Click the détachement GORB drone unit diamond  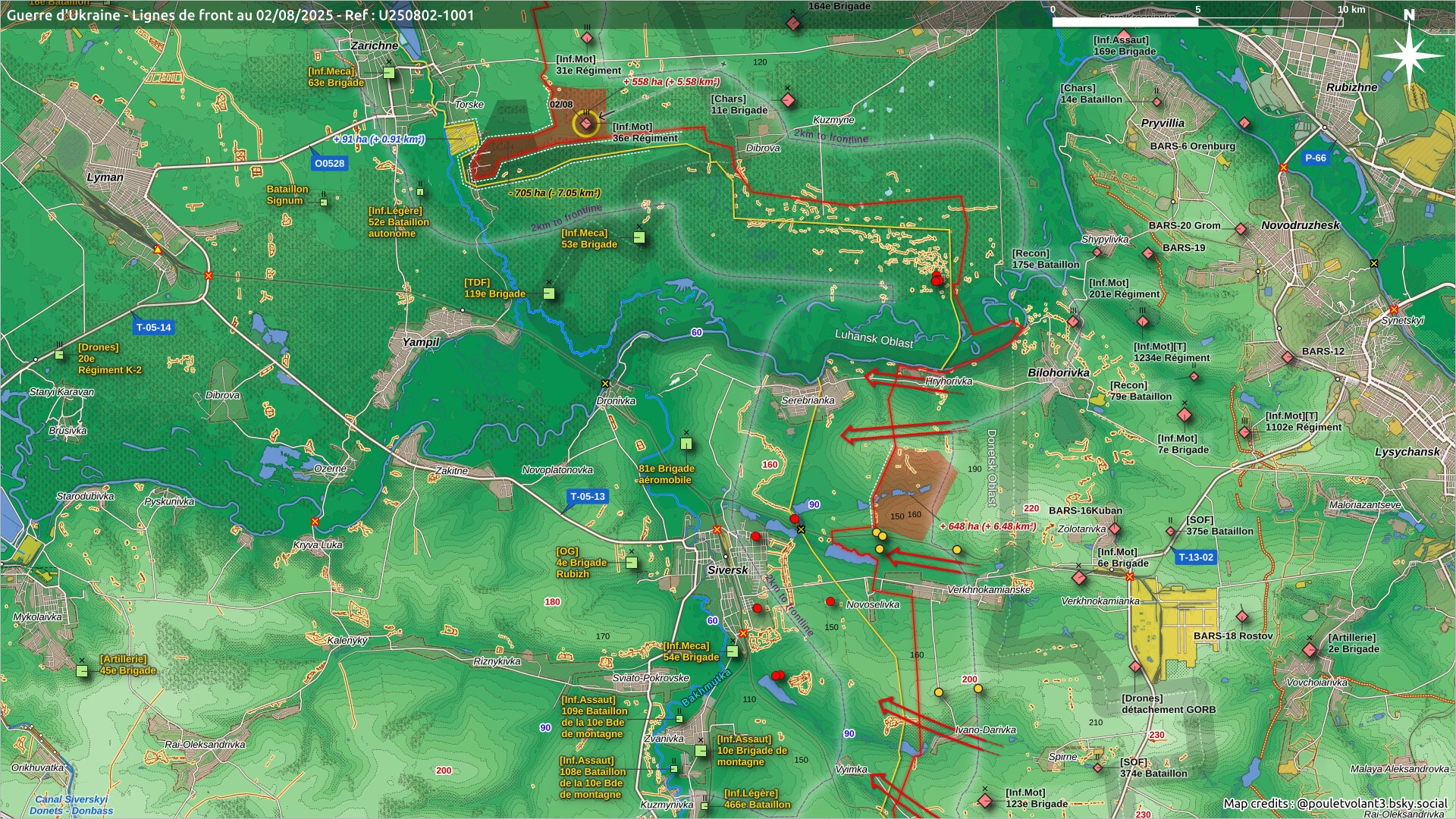[x=1135, y=667]
